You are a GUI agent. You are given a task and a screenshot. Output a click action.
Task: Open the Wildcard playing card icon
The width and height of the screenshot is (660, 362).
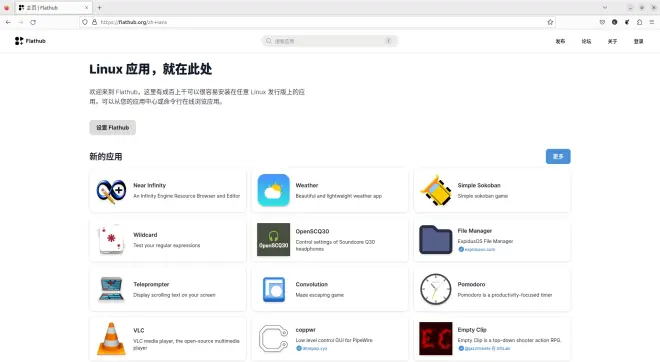[111, 240]
